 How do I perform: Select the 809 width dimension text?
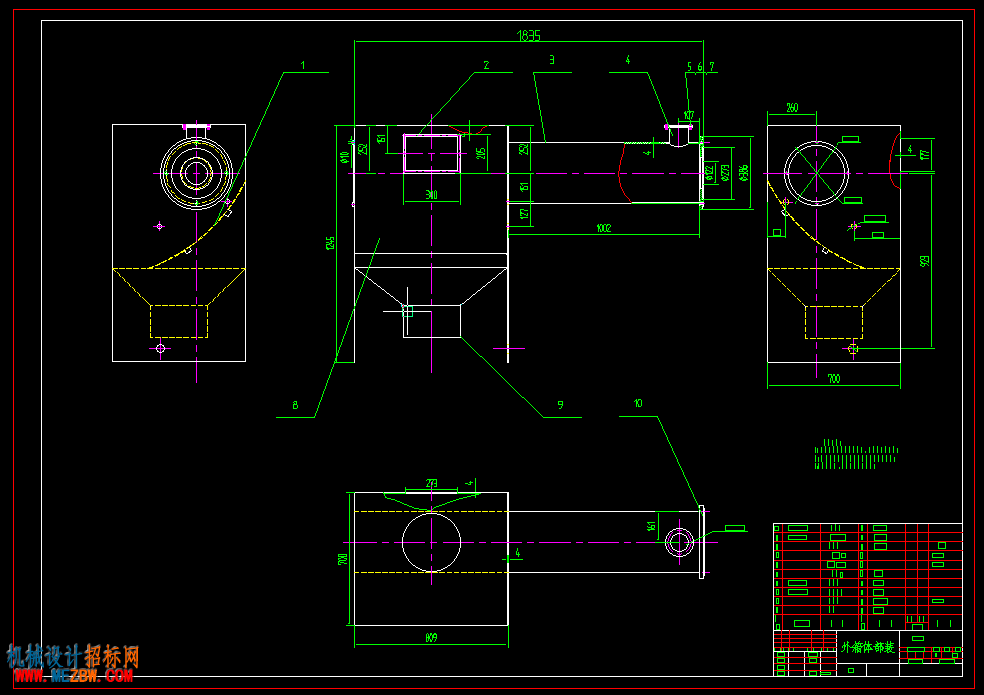tap(431, 638)
